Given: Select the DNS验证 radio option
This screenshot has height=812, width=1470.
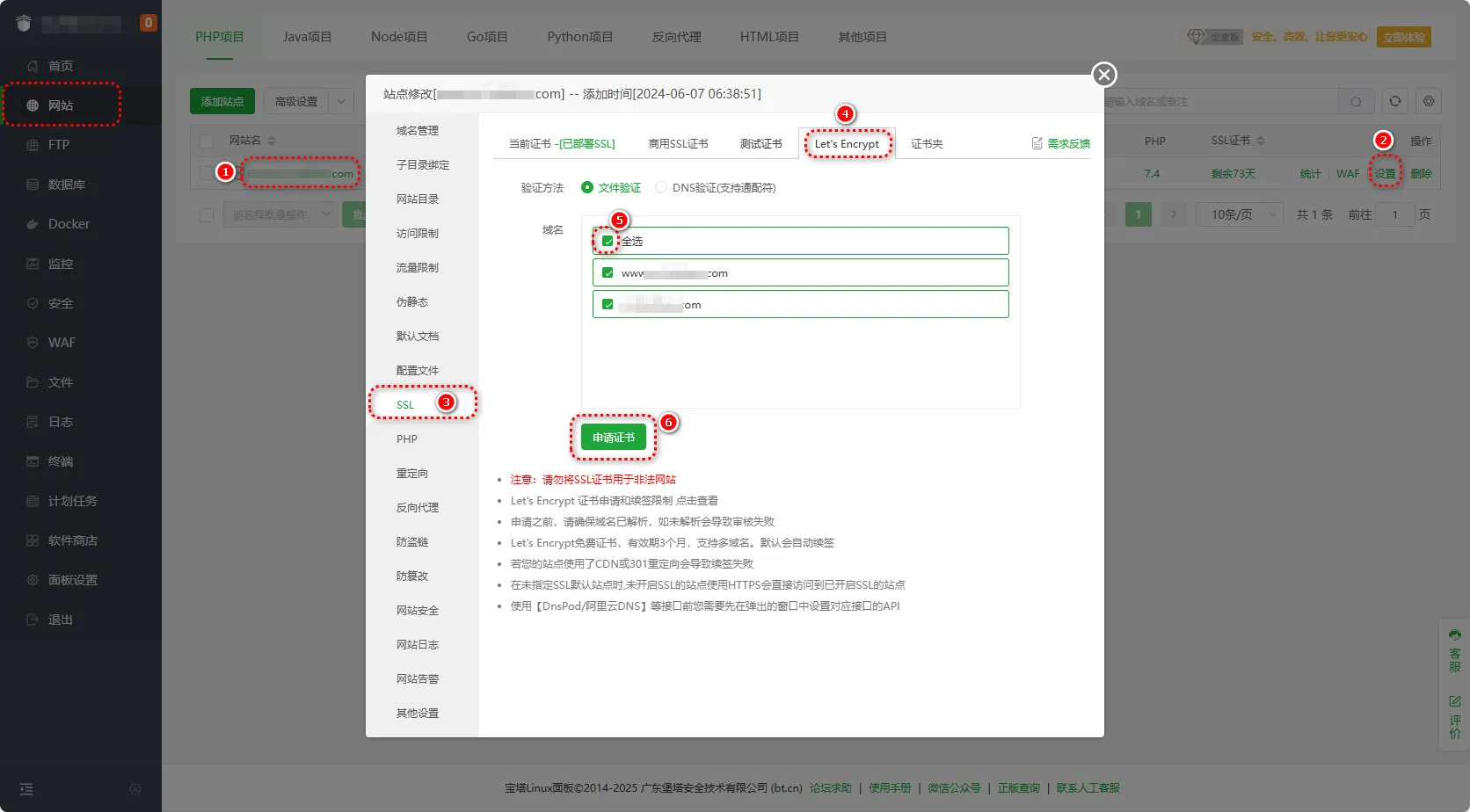Looking at the screenshot, I should (661, 187).
